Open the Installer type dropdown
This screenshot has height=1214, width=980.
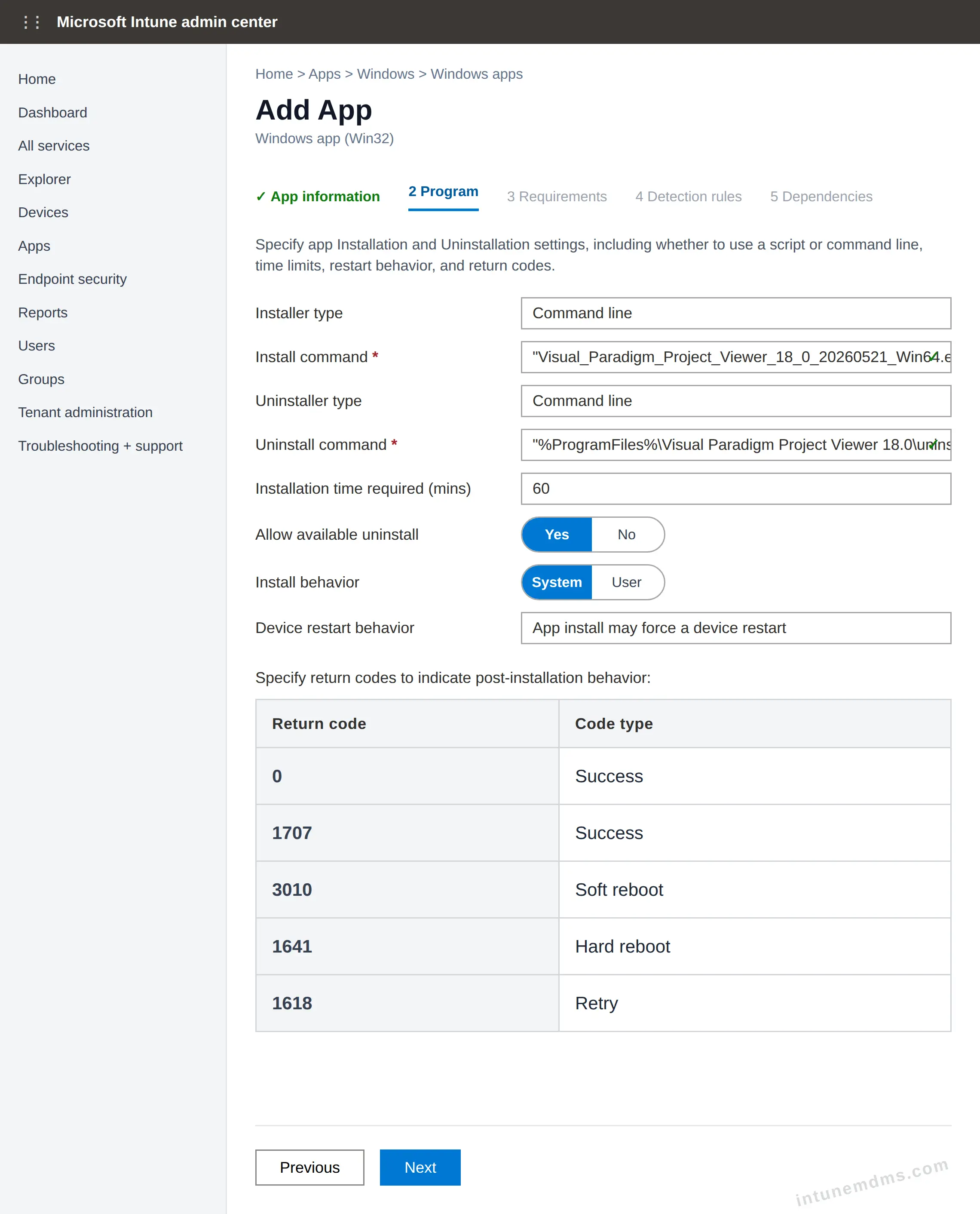(x=735, y=313)
